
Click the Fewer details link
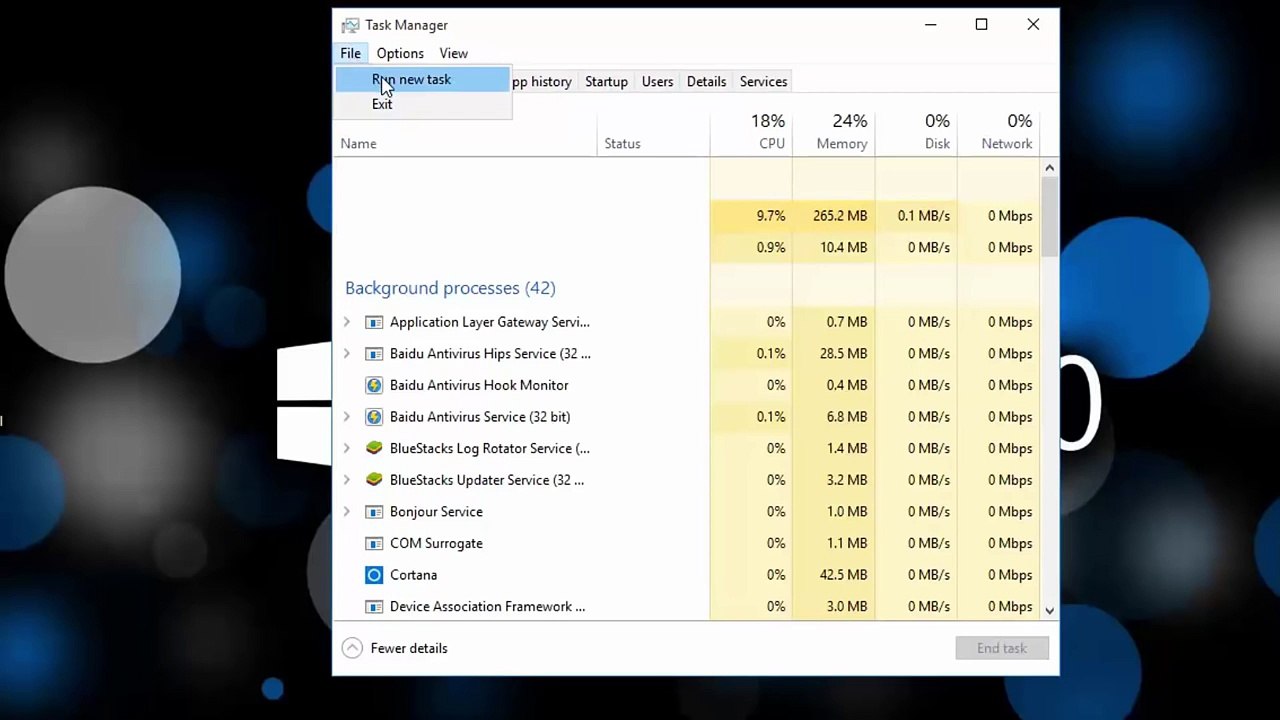pos(409,648)
